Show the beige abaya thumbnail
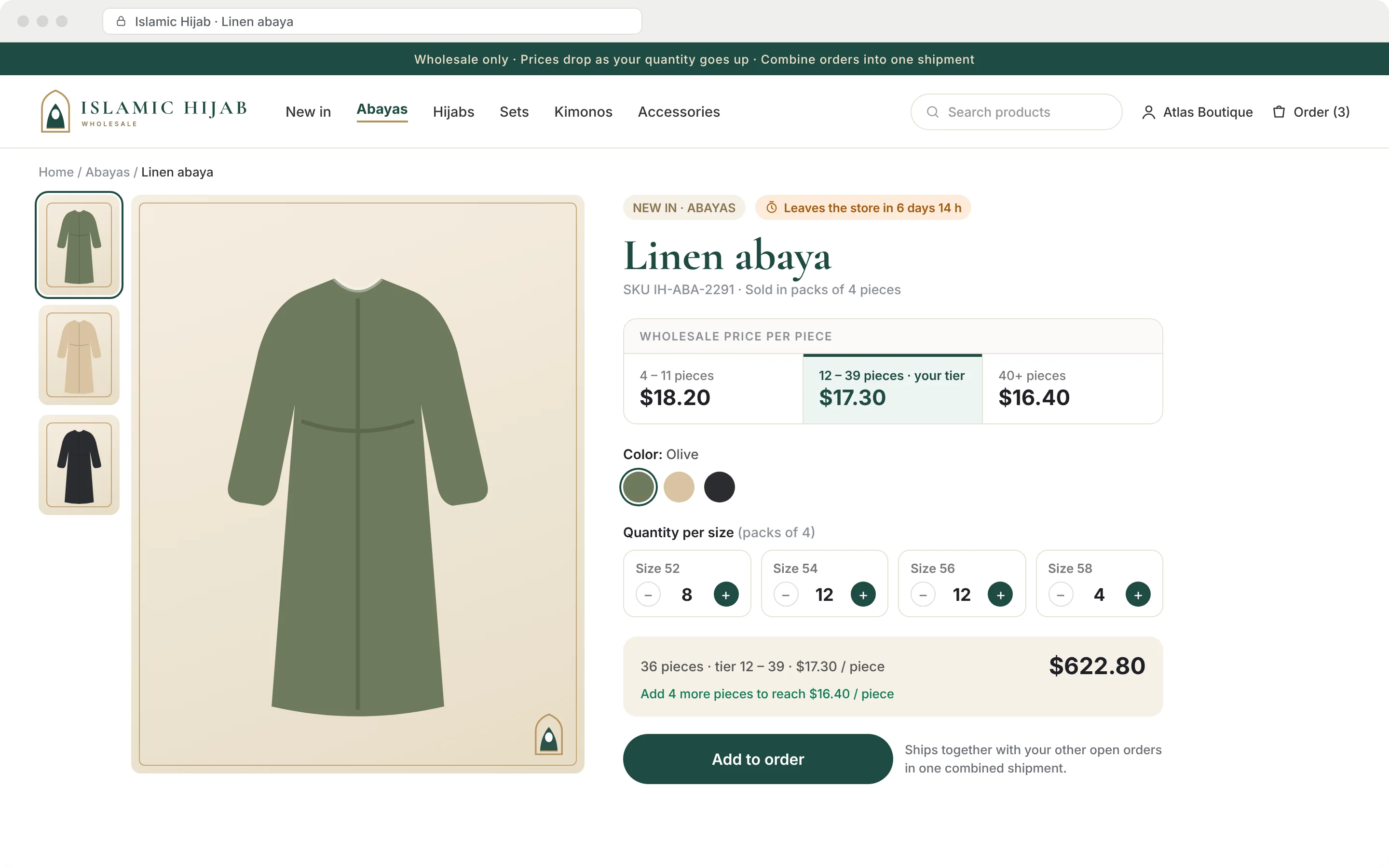Viewport: 1389px width, 868px height. click(x=79, y=355)
